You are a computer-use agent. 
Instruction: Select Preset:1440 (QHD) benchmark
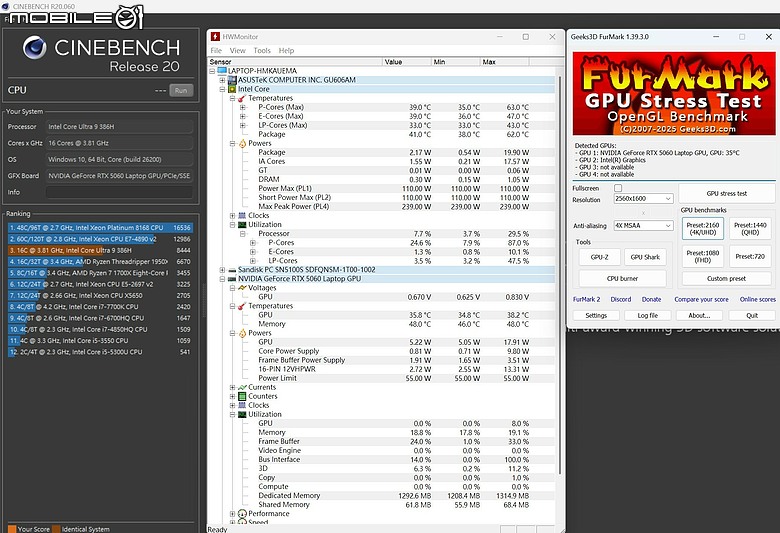click(x=750, y=228)
